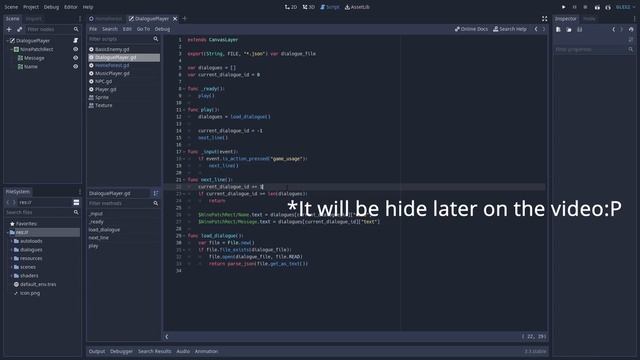Collapse the DialoguePlayer root node
This screenshot has height=360, width=640.
[x=7, y=40]
